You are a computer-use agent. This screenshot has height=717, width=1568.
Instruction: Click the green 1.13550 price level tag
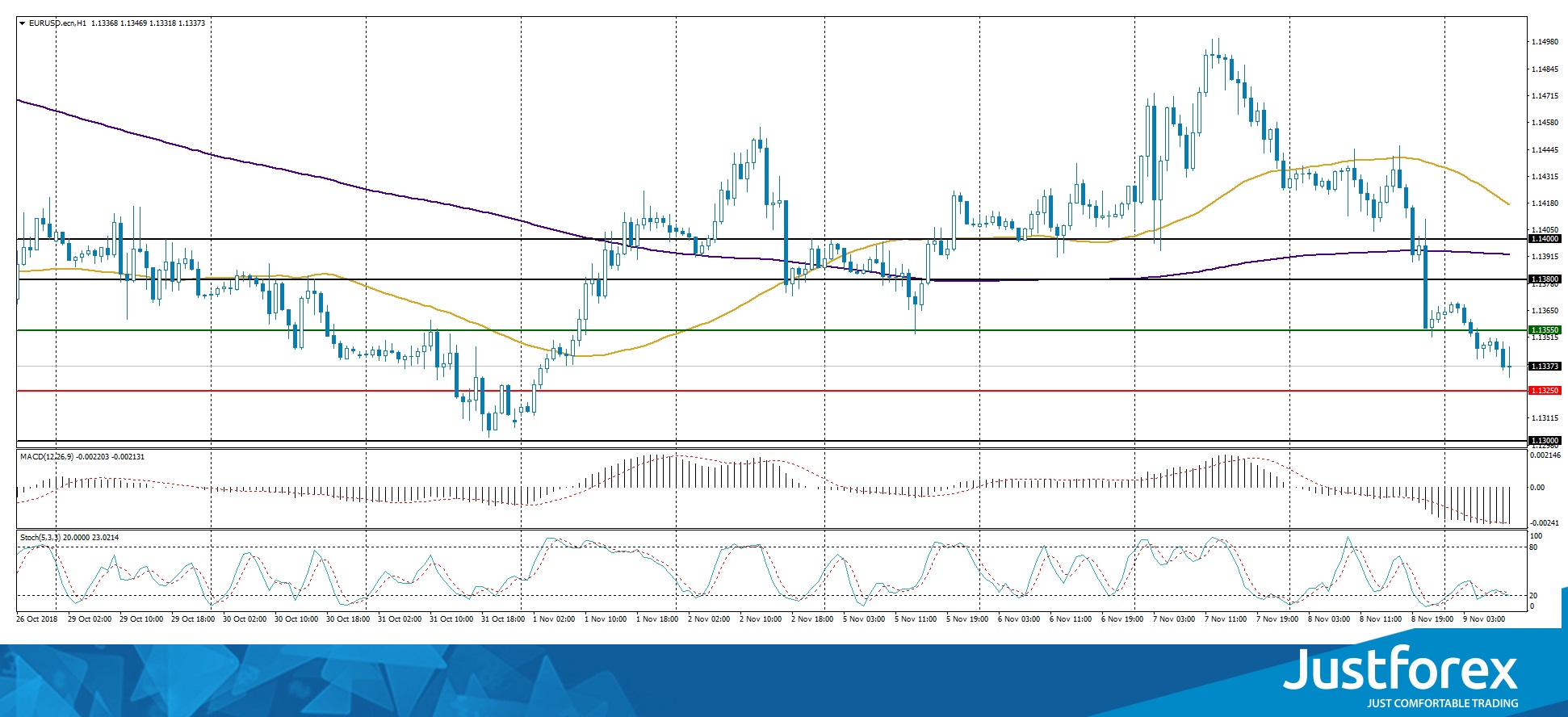point(1545,330)
